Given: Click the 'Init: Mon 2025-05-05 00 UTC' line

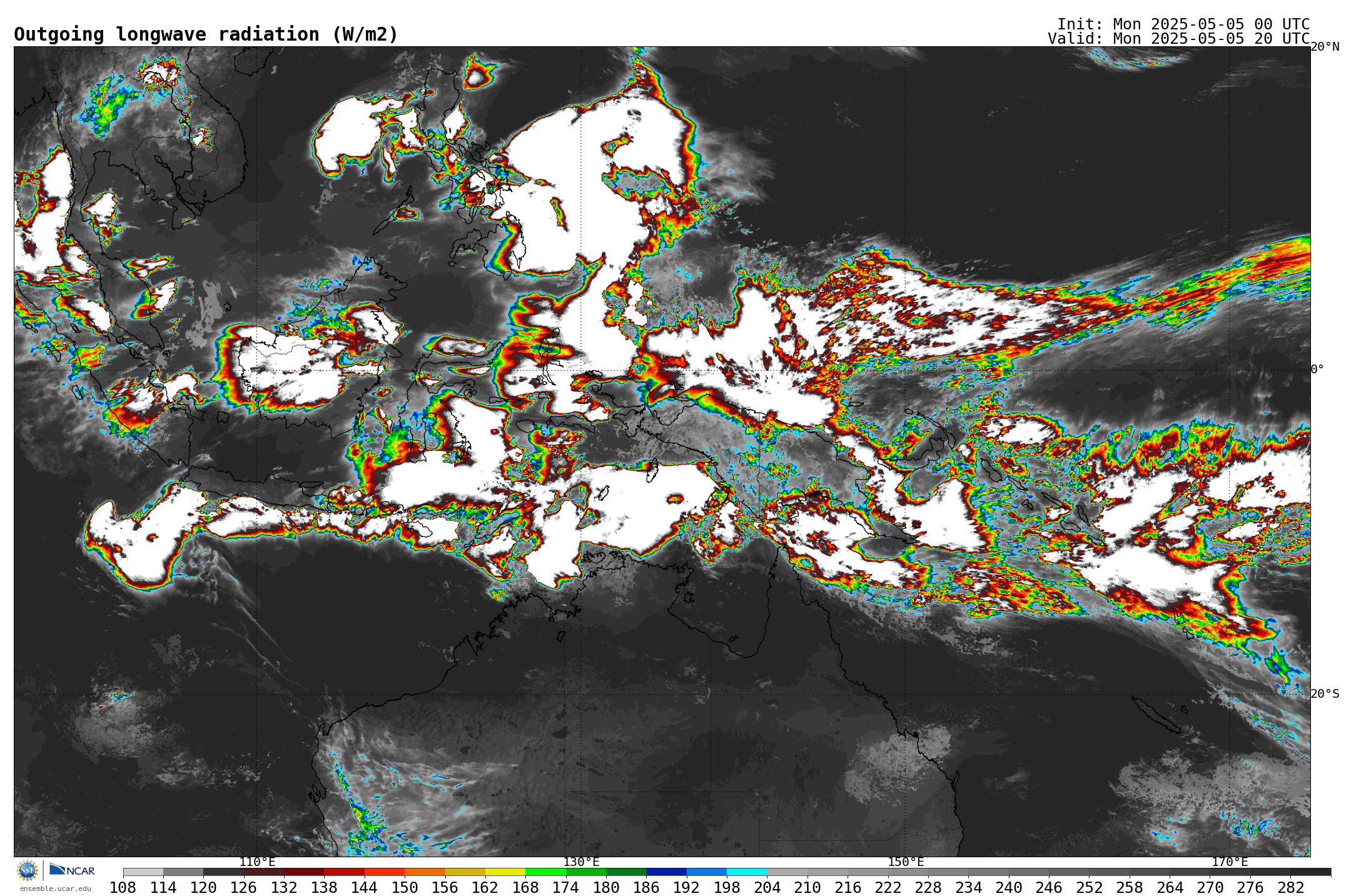Looking at the screenshot, I should (x=1183, y=24).
